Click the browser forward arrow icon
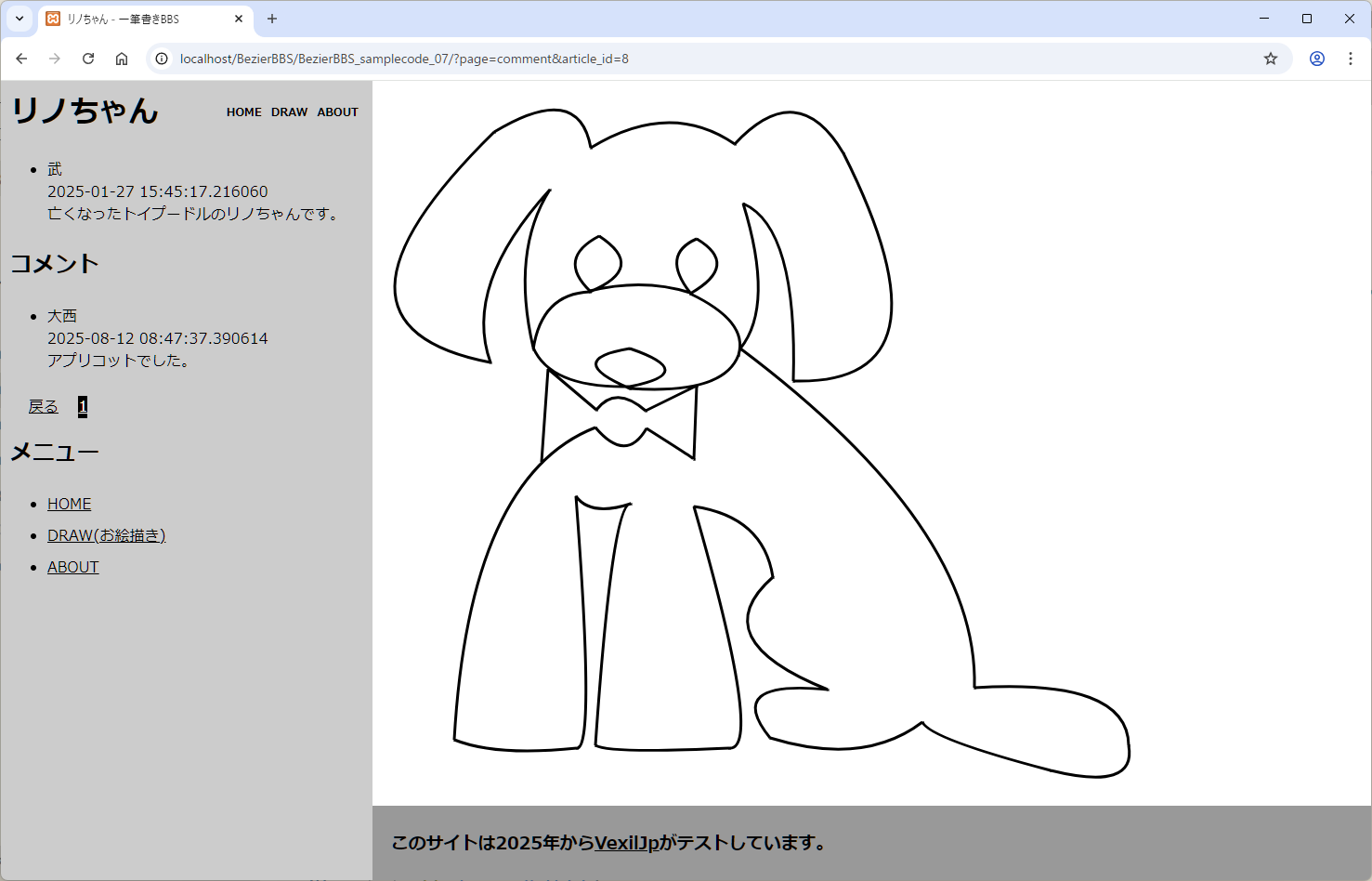Viewport: 1372px width, 881px height. (55, 59)
